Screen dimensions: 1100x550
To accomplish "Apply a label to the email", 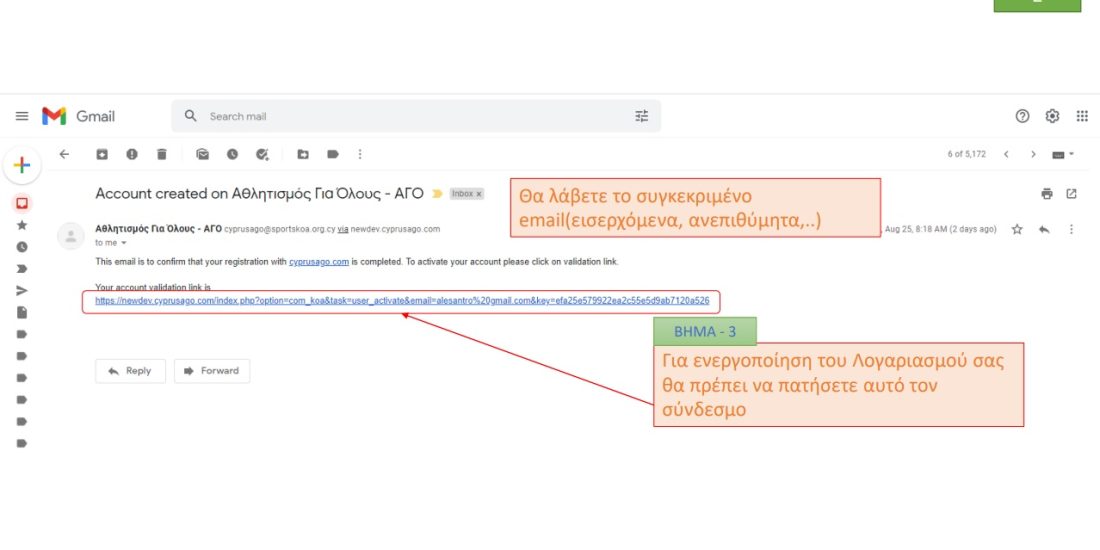I will point(333,154).
